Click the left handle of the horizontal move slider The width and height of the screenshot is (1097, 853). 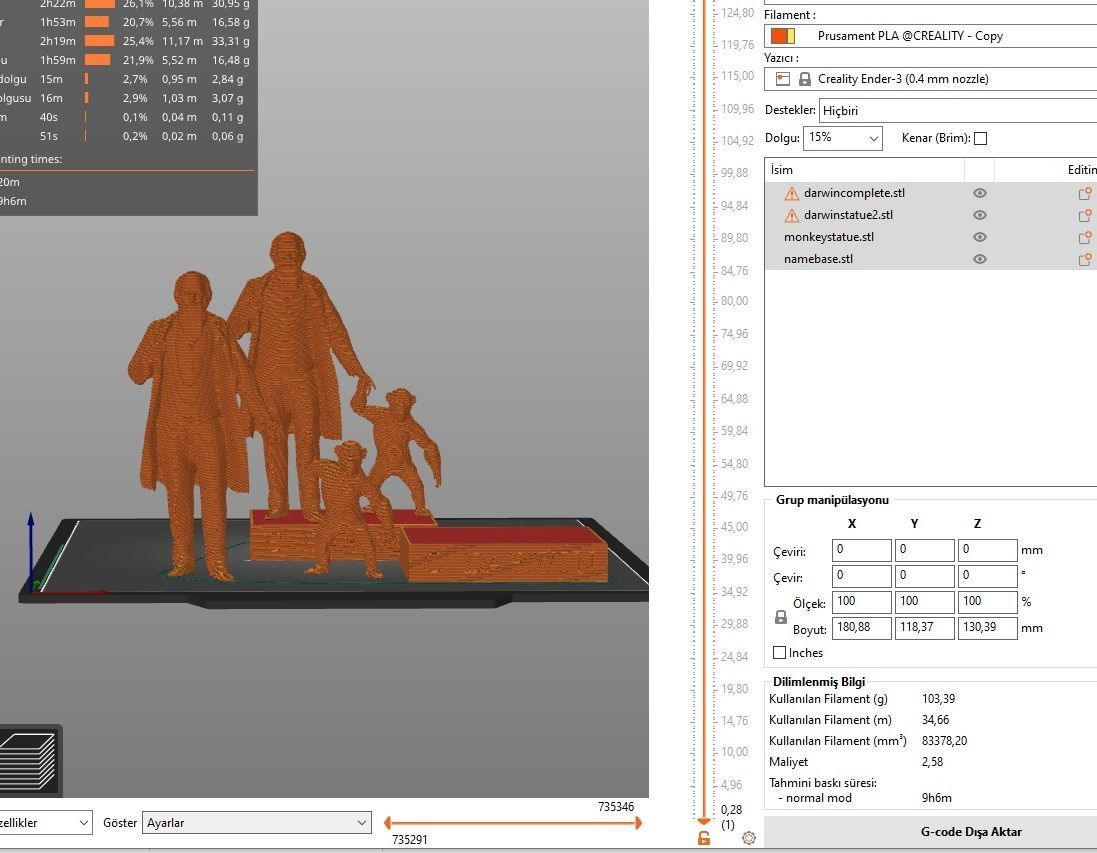pos(388,823)
